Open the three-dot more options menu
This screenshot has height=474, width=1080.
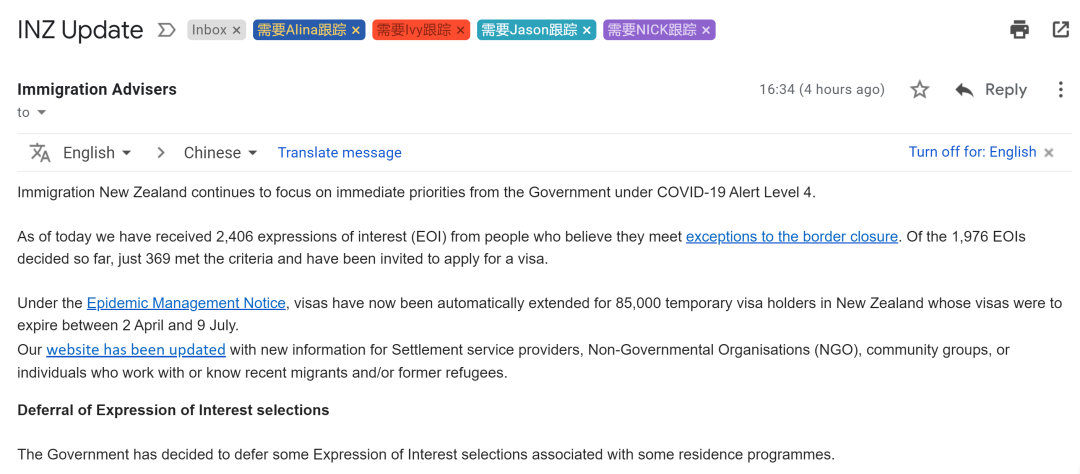[1060, 90]
